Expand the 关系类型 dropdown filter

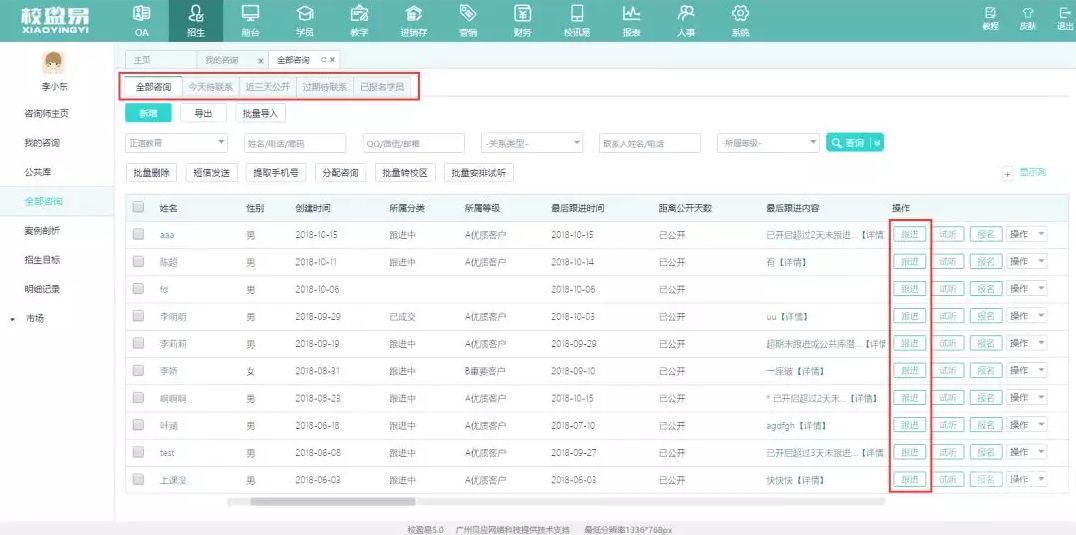point(531,144)
